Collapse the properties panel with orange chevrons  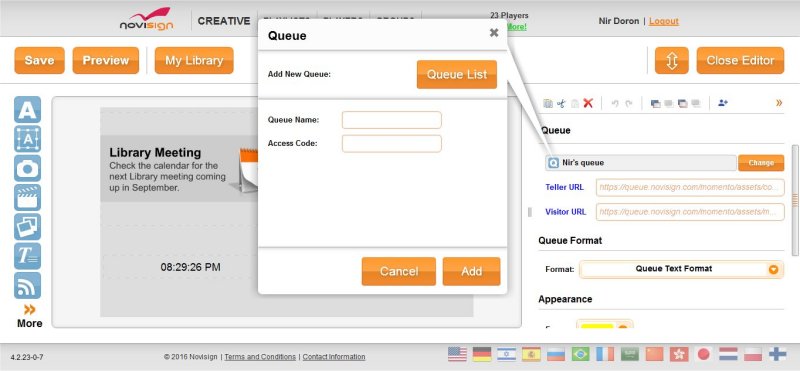779,103
